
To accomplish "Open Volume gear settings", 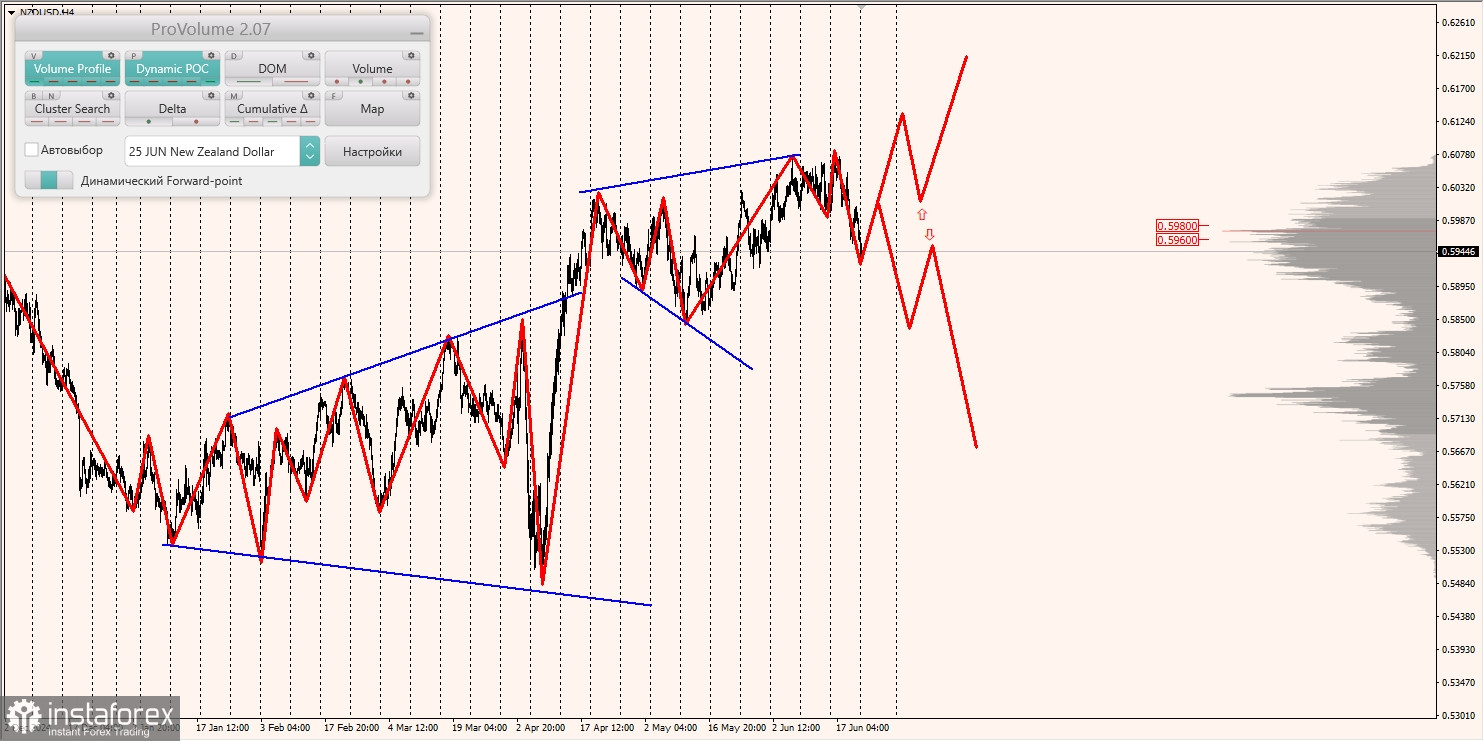I will (x=411, y=56).
